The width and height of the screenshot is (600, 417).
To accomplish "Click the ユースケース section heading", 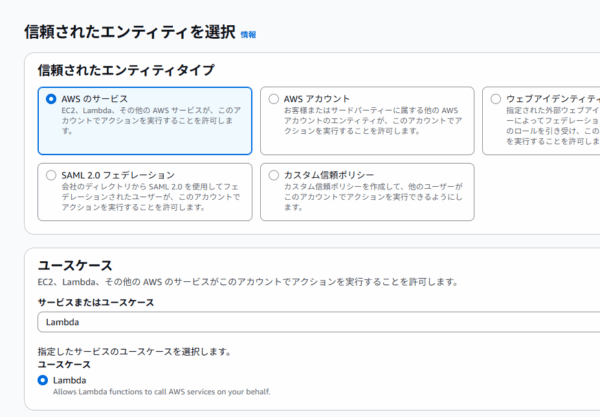I will coord(75,265).
